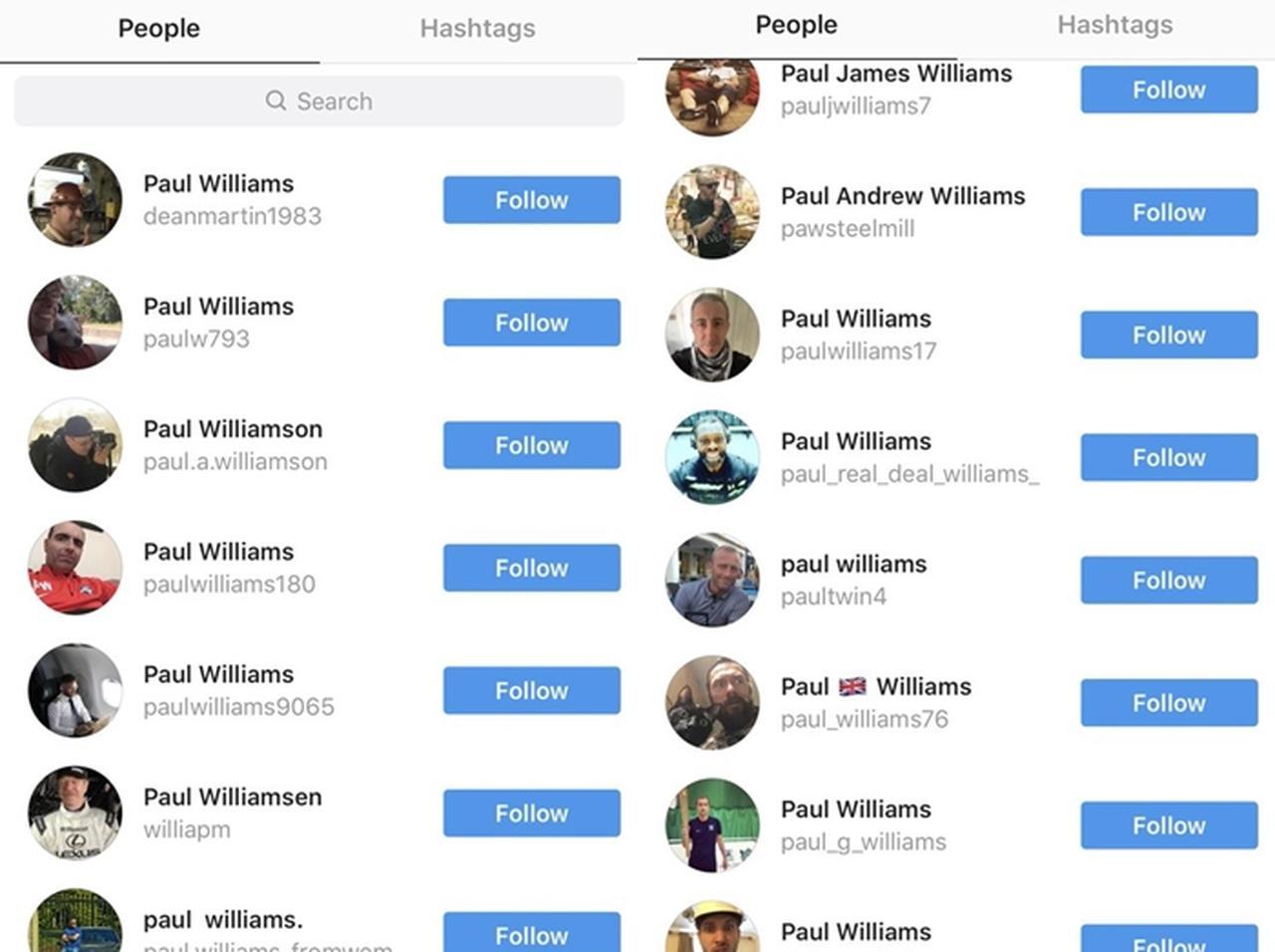The width and height of the screenshot is (1275, 952).
Task: Open paulwilliams180 profile photo
Action: click(x=75, y=568)
